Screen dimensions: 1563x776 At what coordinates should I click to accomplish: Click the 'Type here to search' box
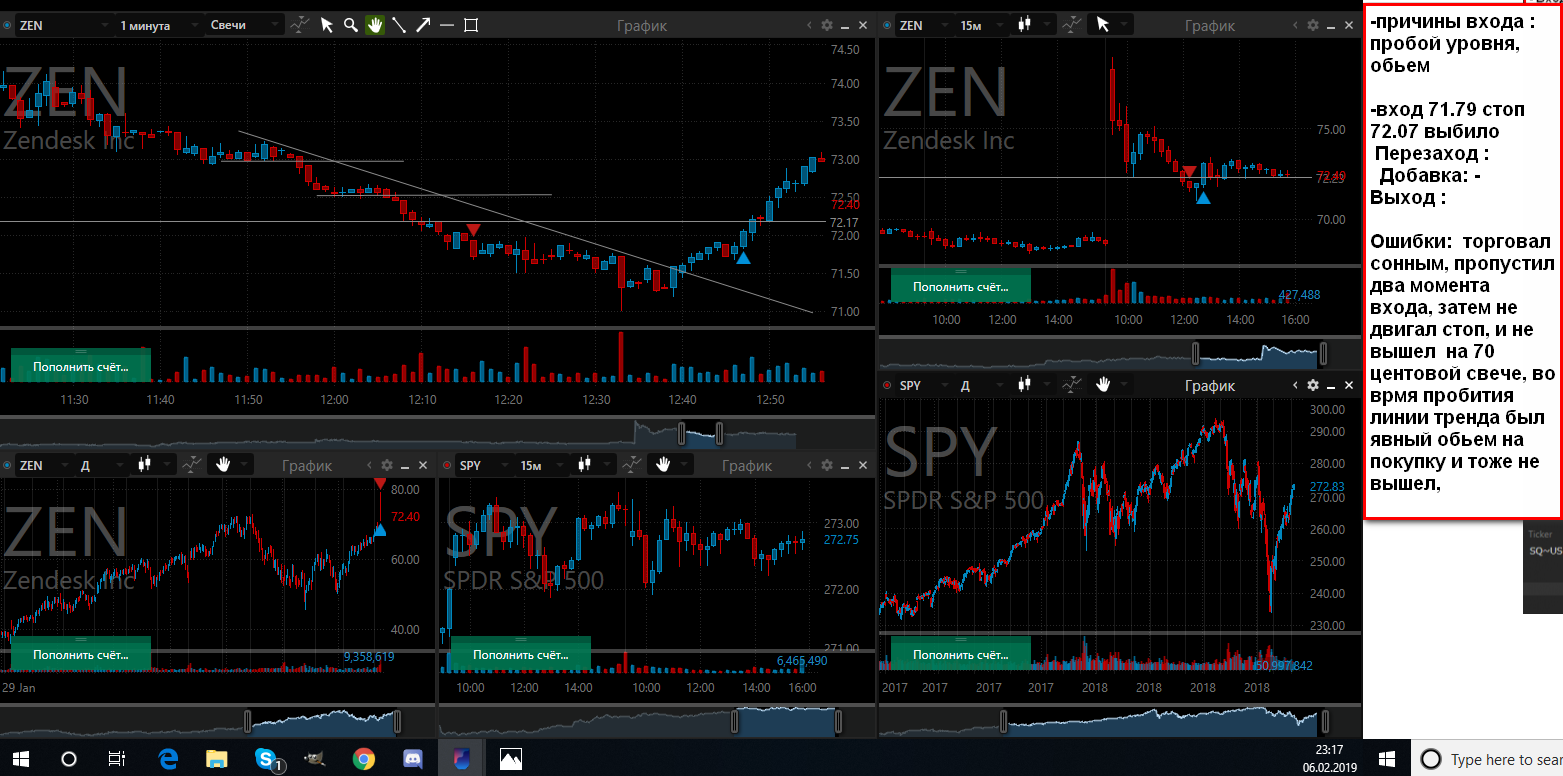(1487, 759)
